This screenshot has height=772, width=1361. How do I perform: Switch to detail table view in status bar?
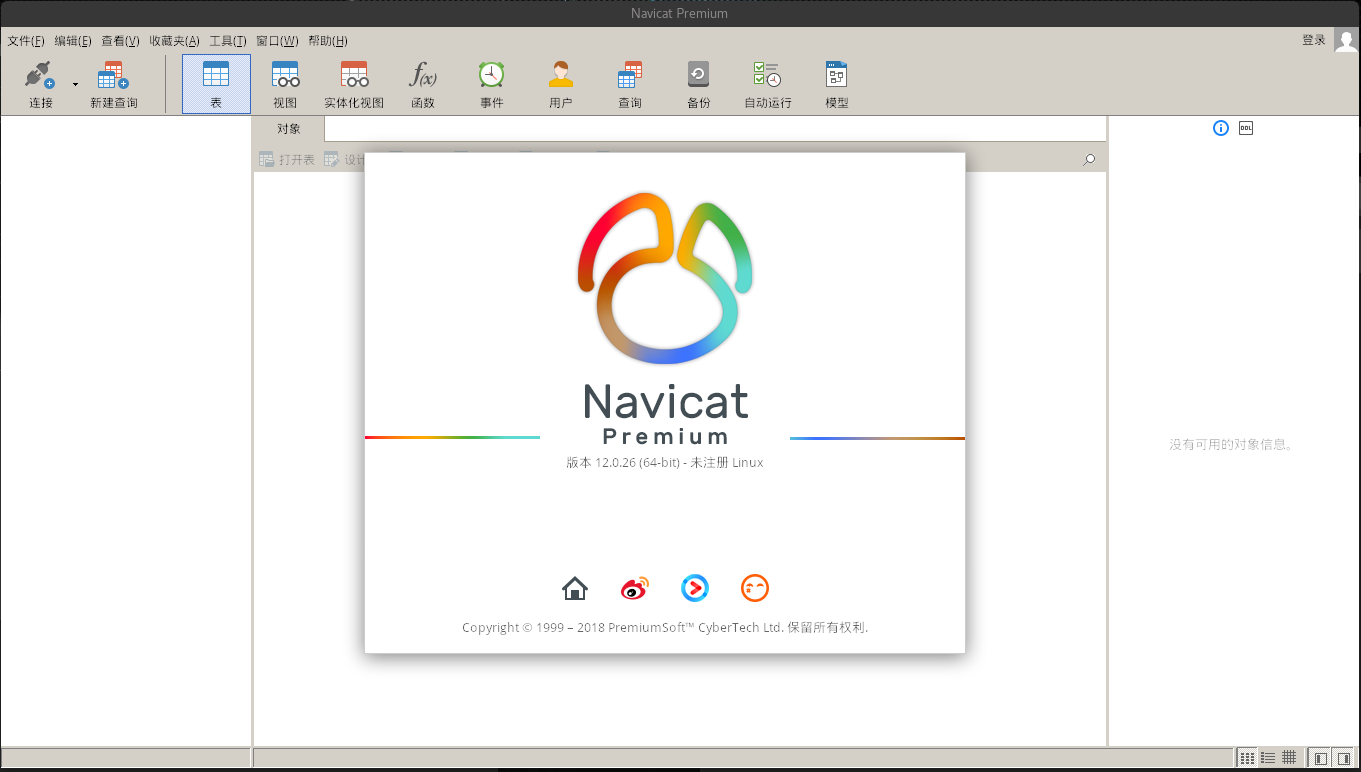1290,758
